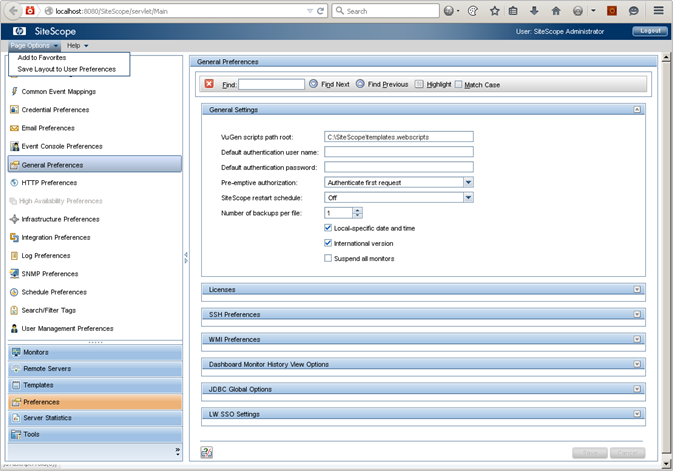673x471 pixels.
Task: Open the Help menu
Action: click(77, 46)
